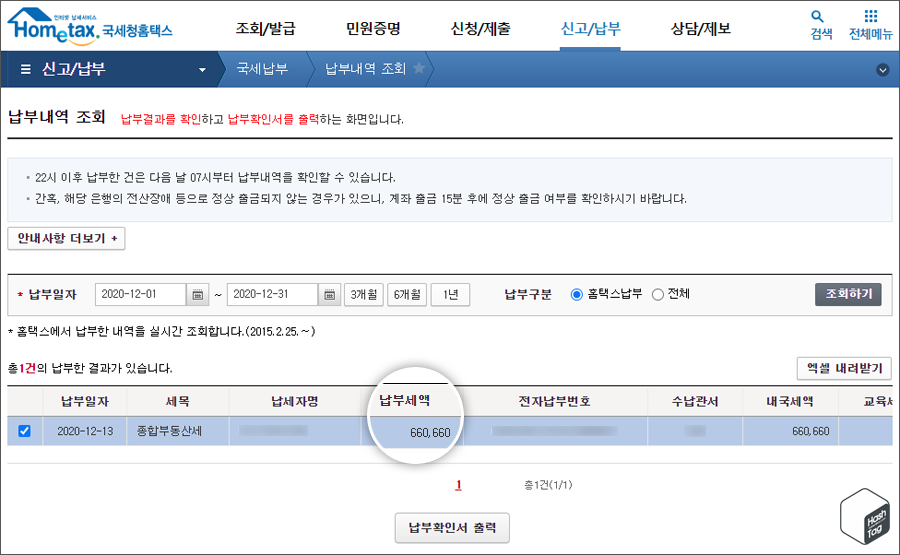The width and height of the screenshot is (900, 555).
Task: Select the 전체 radio option
Action: tap(658, 294)
